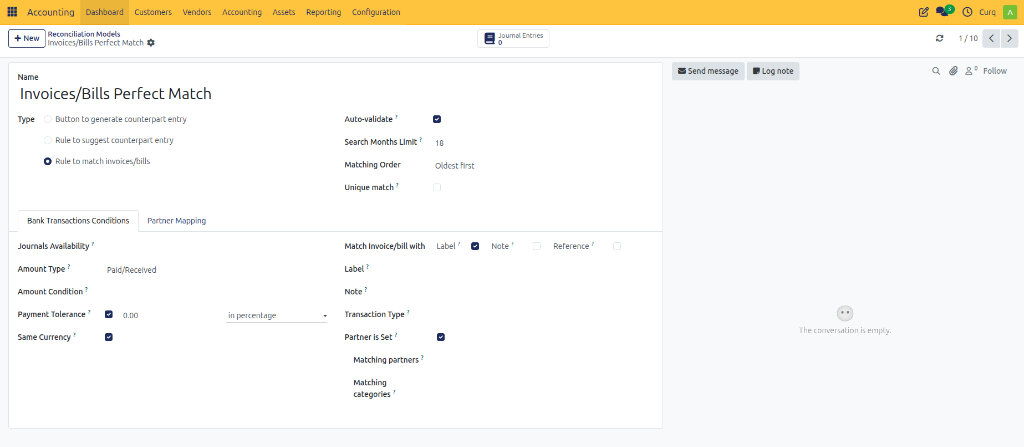Open Matching Order 'Oldest first' dropdown

(x=544, y=166)
